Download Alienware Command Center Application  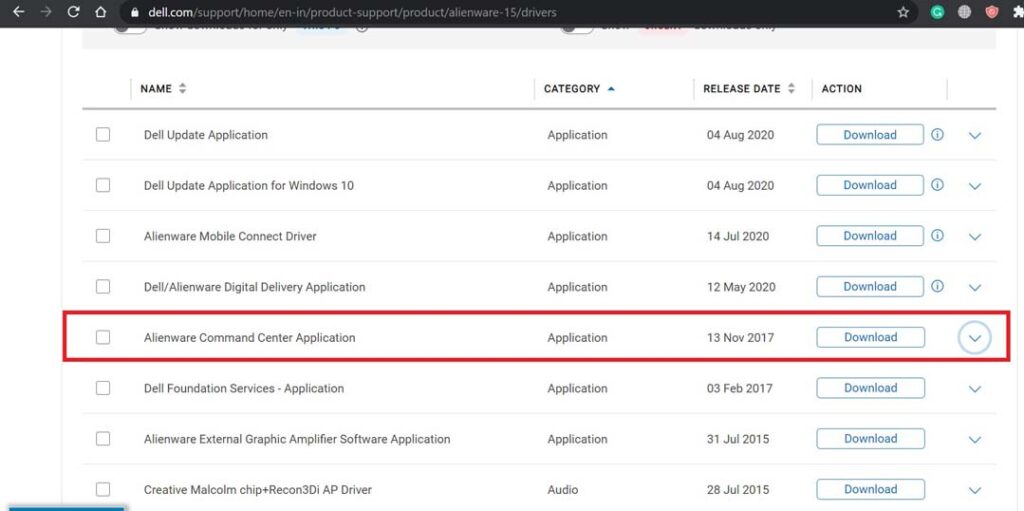[x=870, y=337]
